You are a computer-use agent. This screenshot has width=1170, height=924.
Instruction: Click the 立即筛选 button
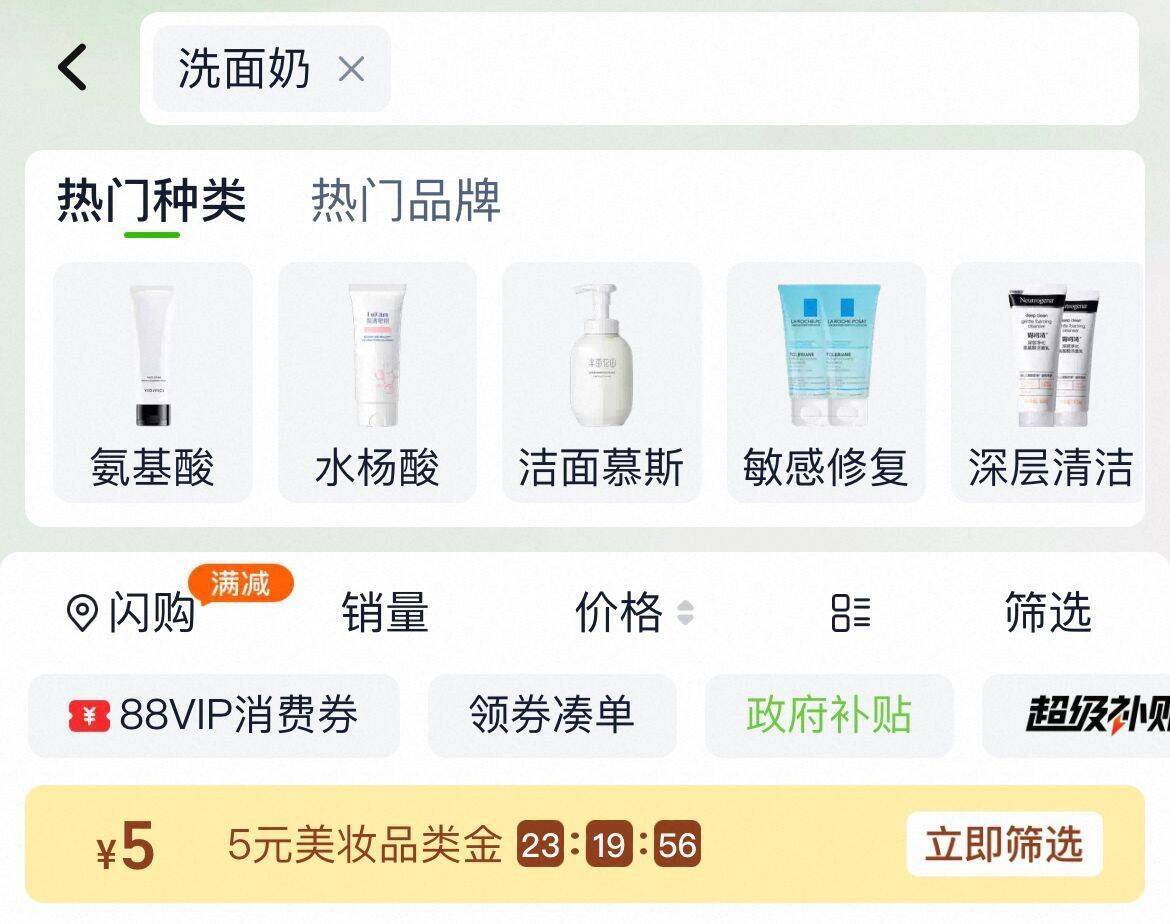click(1004, 844)
